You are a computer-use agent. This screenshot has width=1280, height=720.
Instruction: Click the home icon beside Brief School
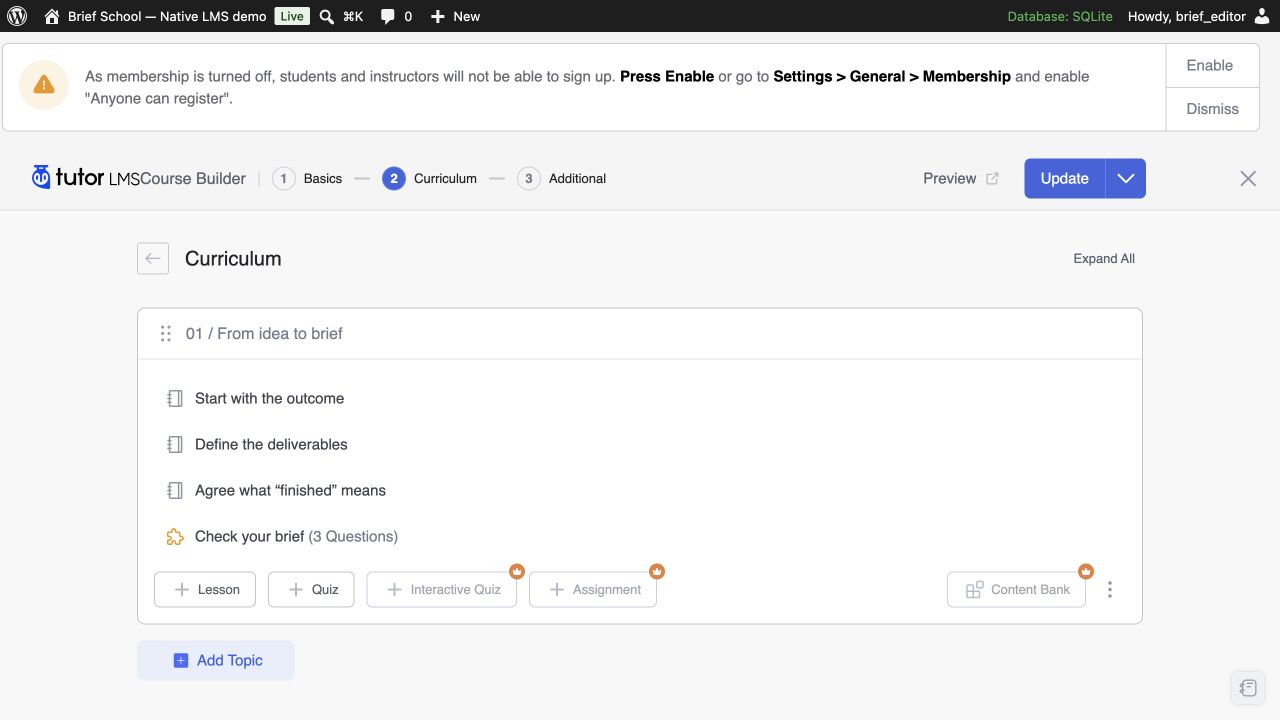pyautogui.click(x=52, y=16)
